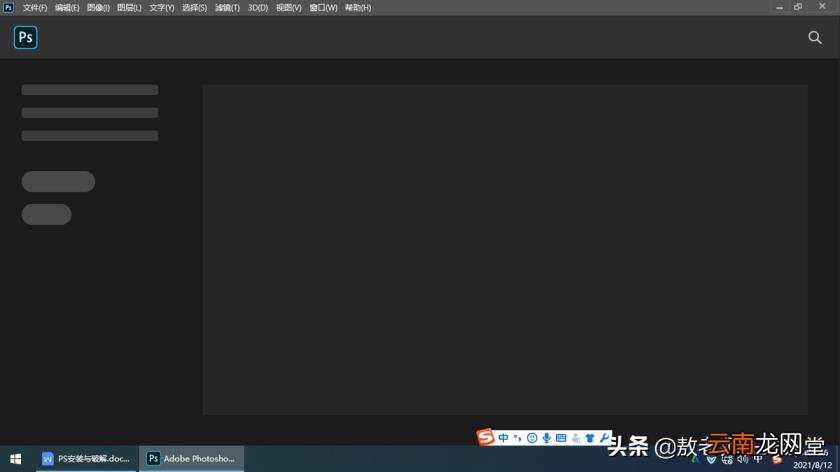Open the 文字(Y) menu
The height and width of the screenshot is (472, 840).
tap(162, 8)
